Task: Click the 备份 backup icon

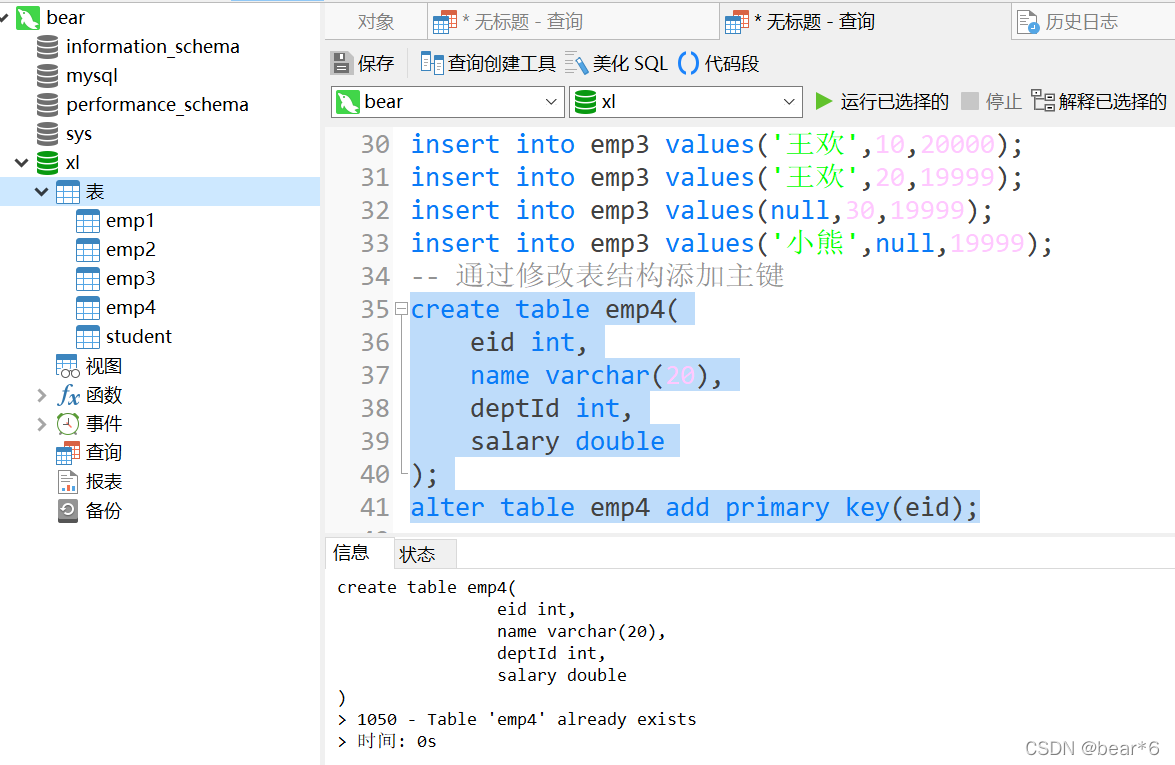Action: (x=67, y=511)
